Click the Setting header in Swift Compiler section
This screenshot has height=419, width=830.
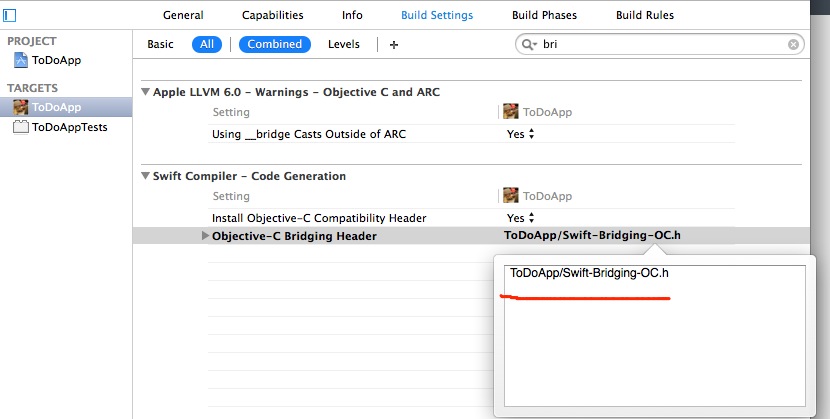click(x=231, y=196)
